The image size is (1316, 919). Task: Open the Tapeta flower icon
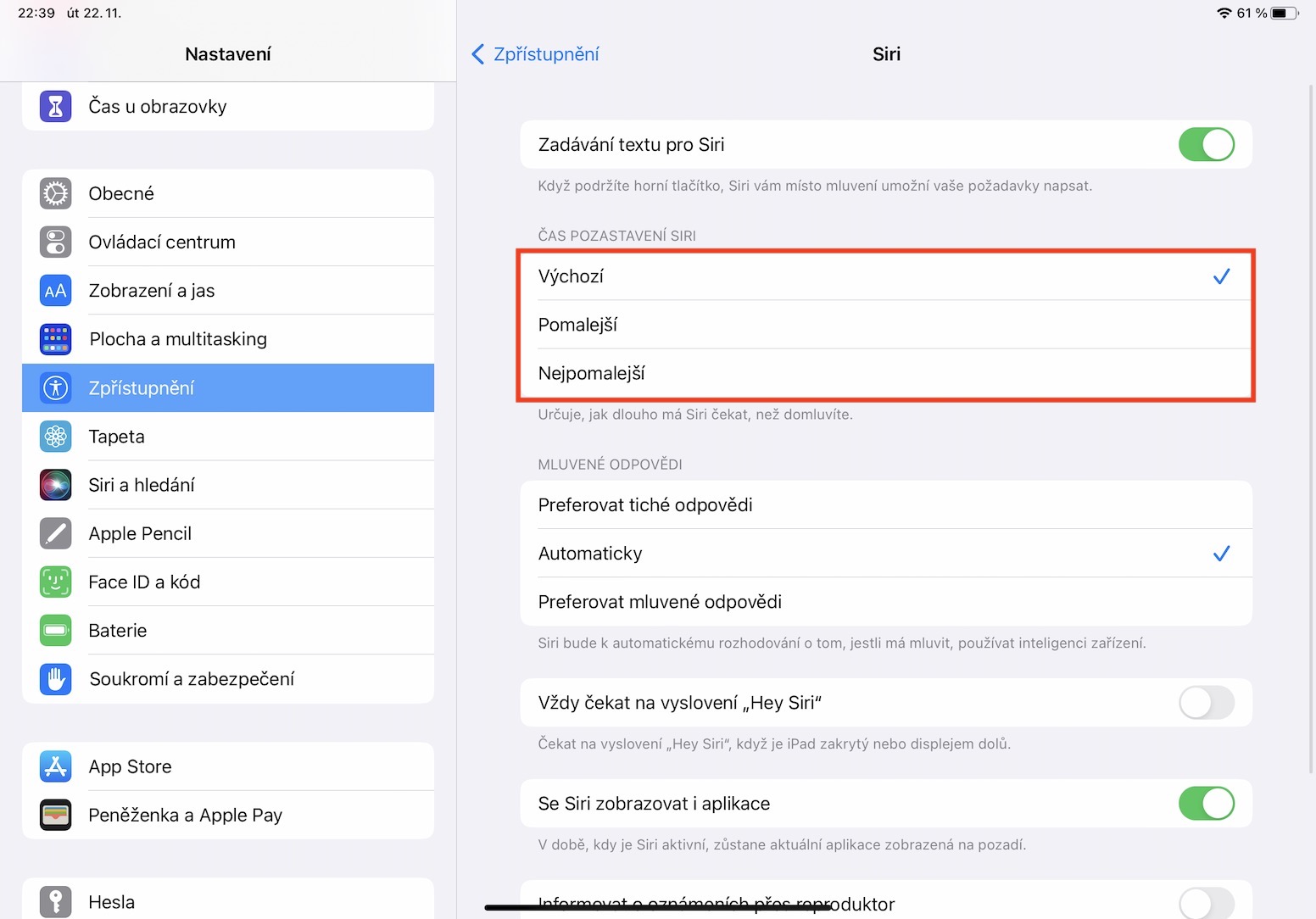tap(56, 437)
